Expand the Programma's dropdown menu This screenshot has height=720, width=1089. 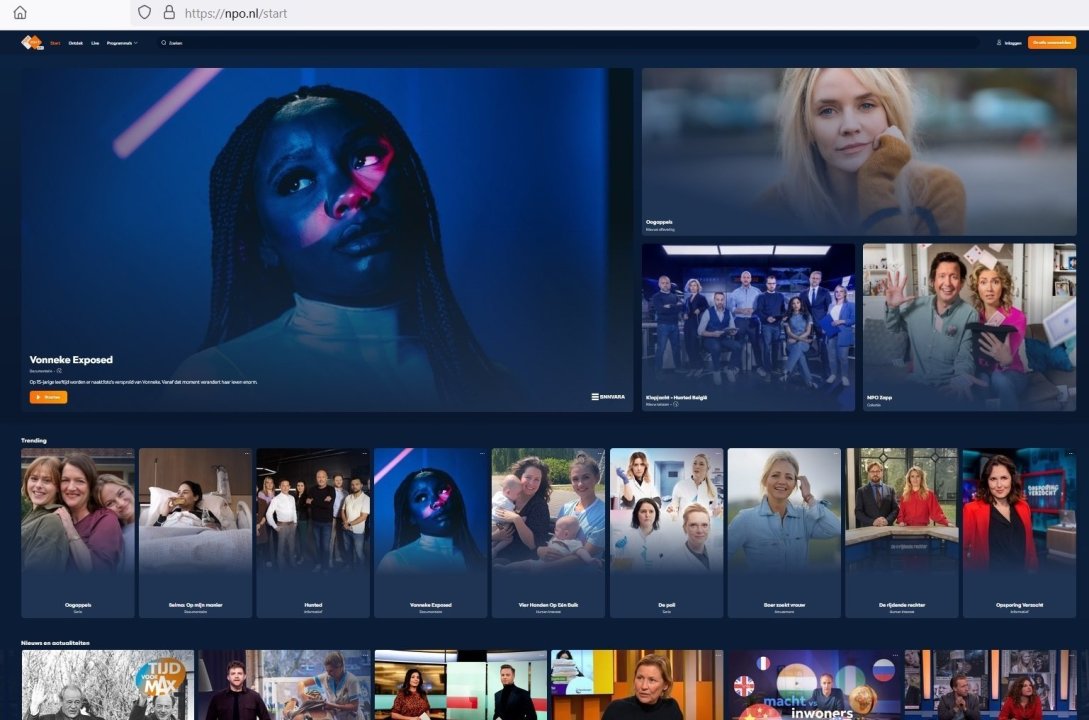coord(122,43)
